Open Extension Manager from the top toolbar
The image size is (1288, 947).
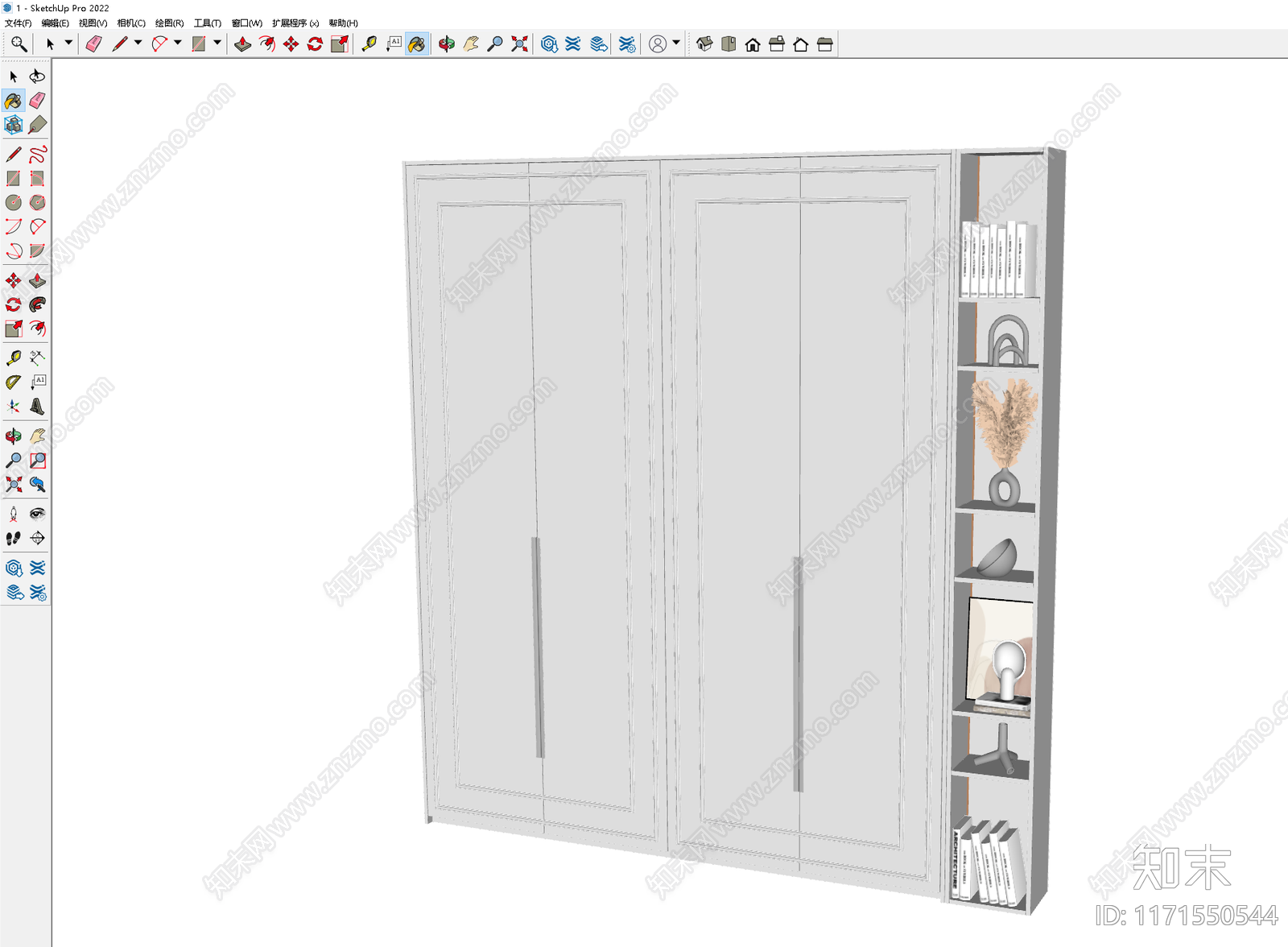coord(627,44)
